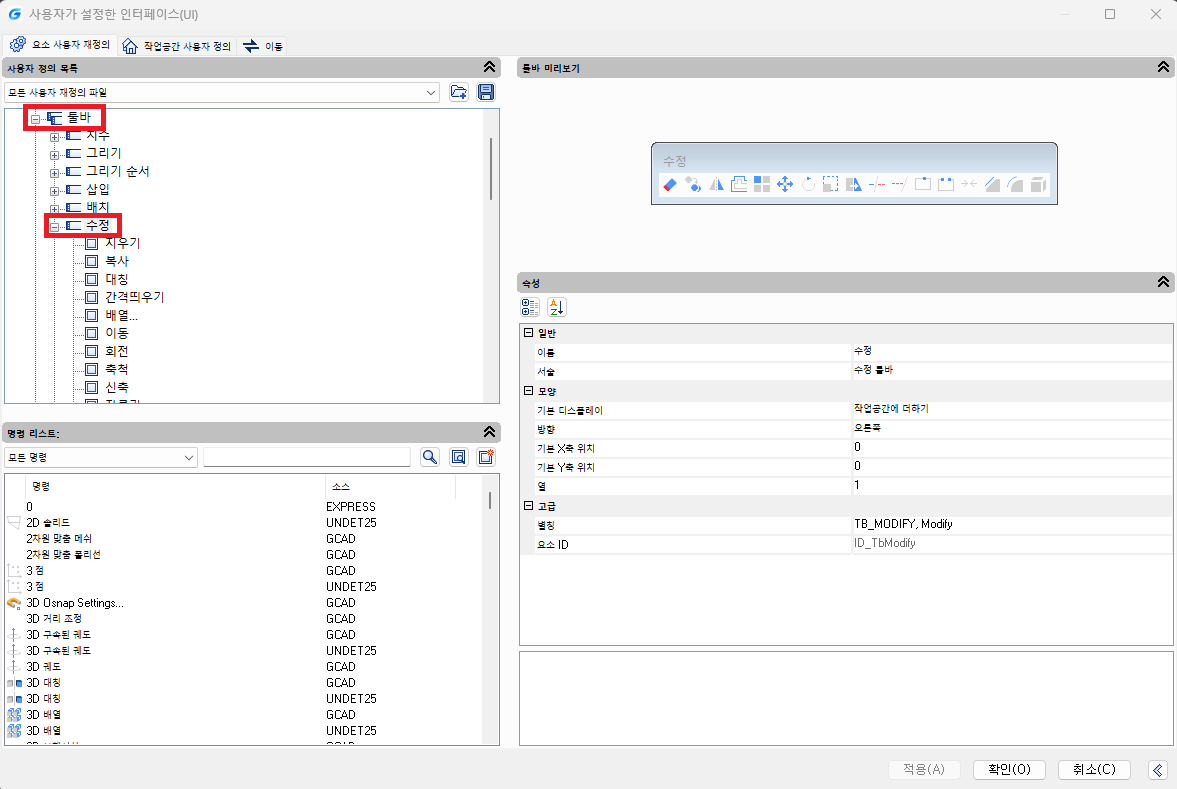Collapse the 사용자 정의 목록 panel
The height and width of the screenshot is (789, 1177).
click(489, 68)
